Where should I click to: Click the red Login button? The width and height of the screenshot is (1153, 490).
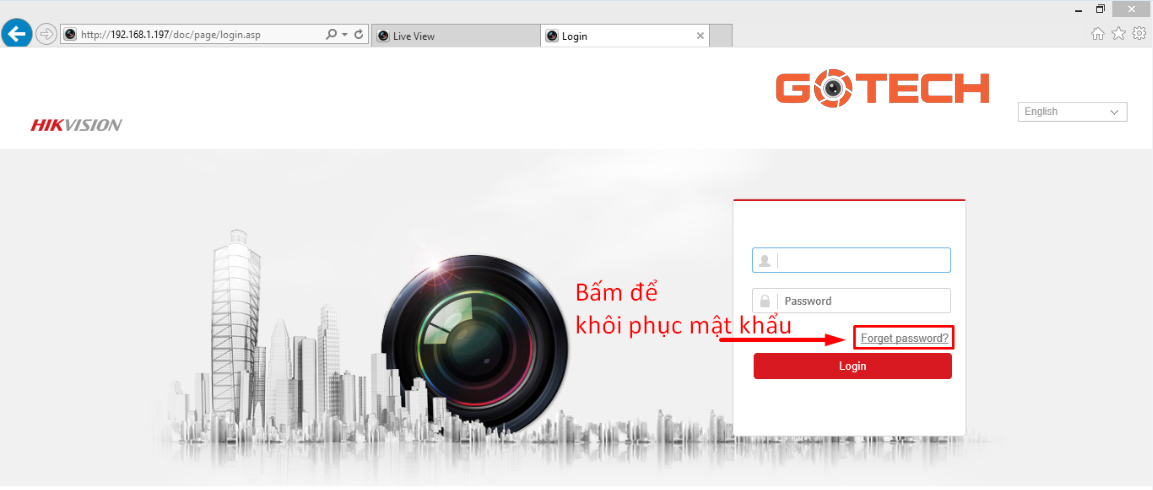(852, 366)
